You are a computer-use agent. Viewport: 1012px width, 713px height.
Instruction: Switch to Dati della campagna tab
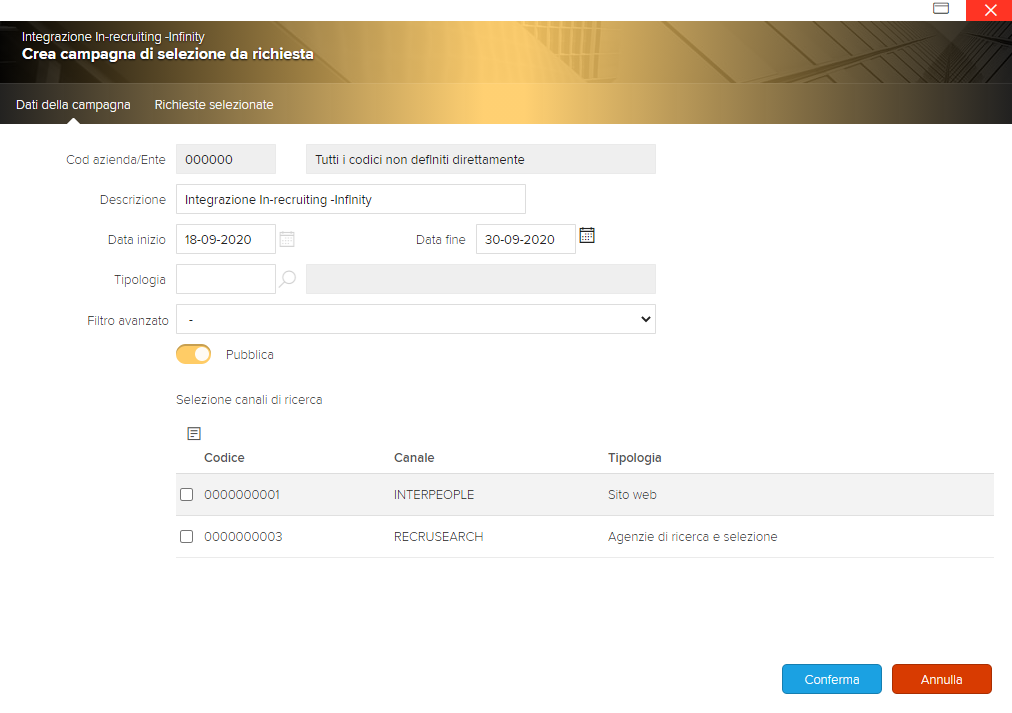73,105
